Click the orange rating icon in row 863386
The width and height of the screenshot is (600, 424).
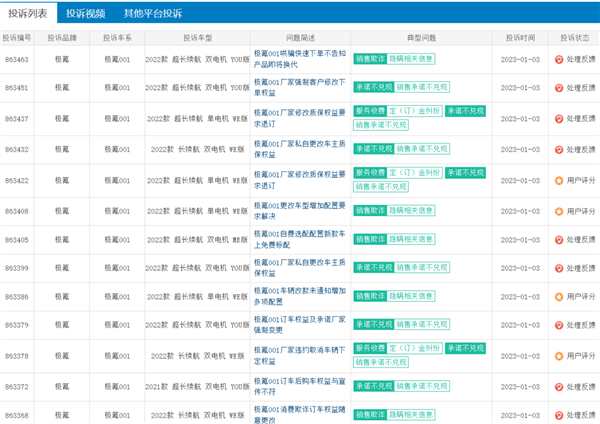pyautogui.click(x=559, y=297)
